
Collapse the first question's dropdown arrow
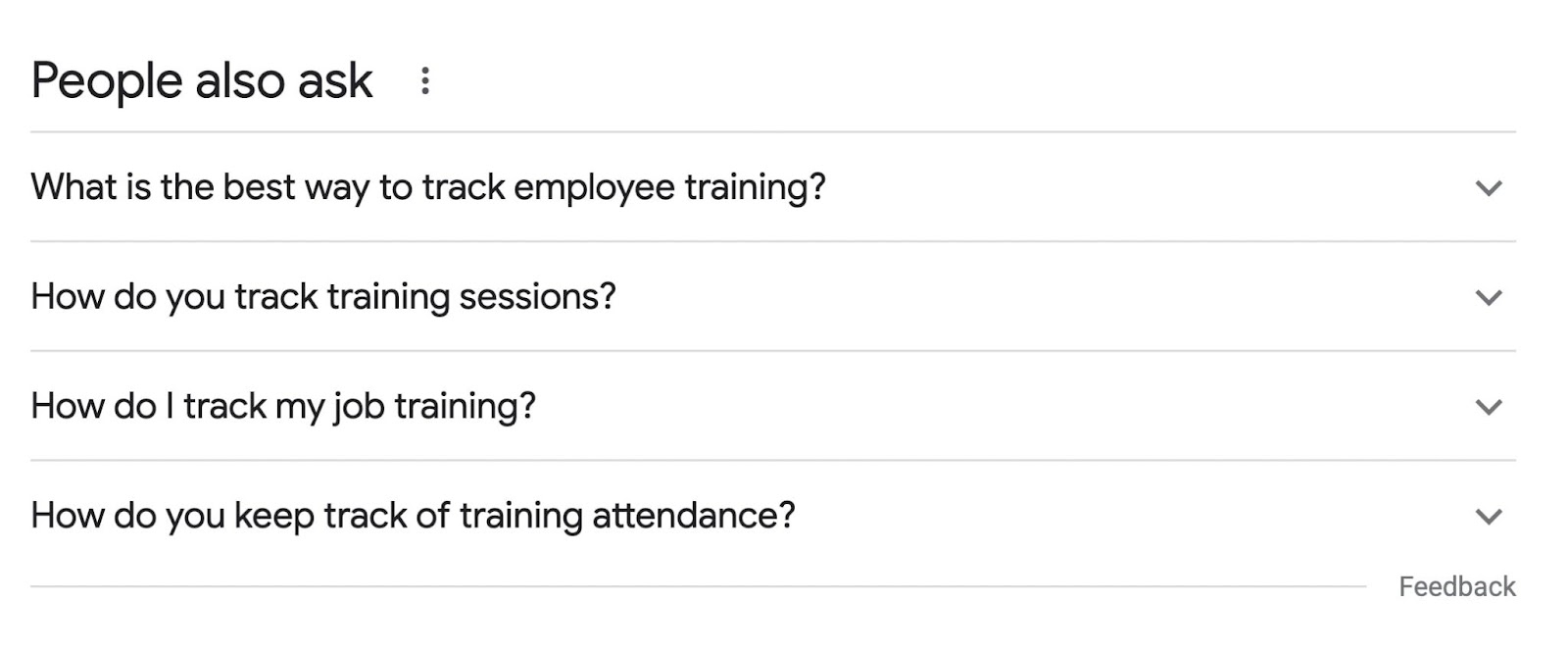click(x=1489, y=186)
